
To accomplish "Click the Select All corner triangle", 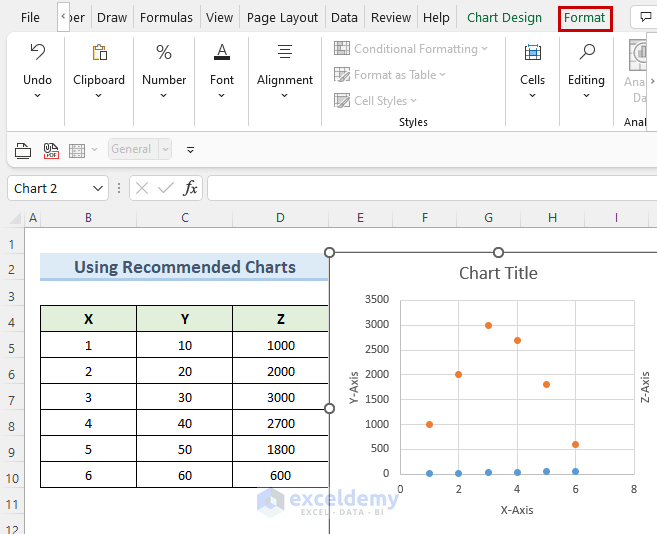I will (x=16, y=218).
